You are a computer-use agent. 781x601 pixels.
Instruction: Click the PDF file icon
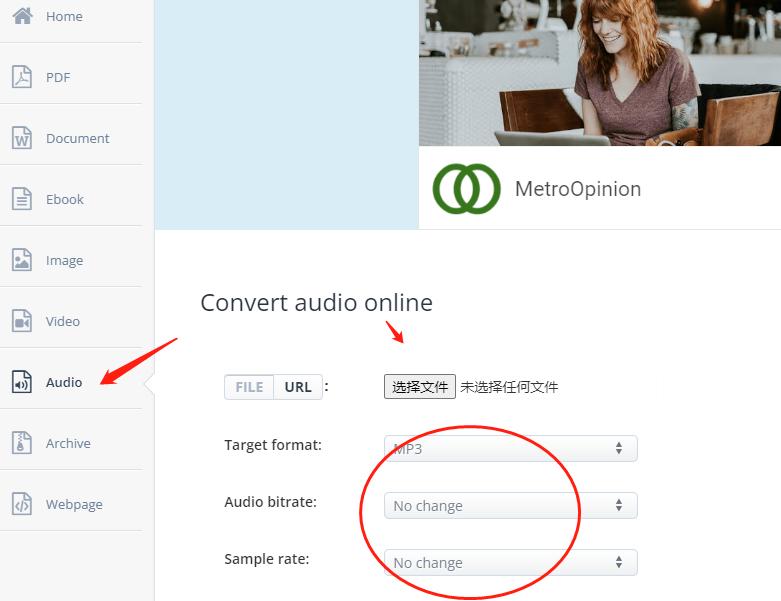[x=22, y=77]
